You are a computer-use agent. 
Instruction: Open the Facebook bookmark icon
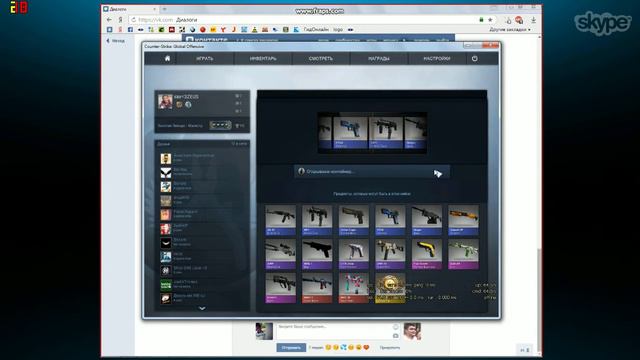pos(130,29)
